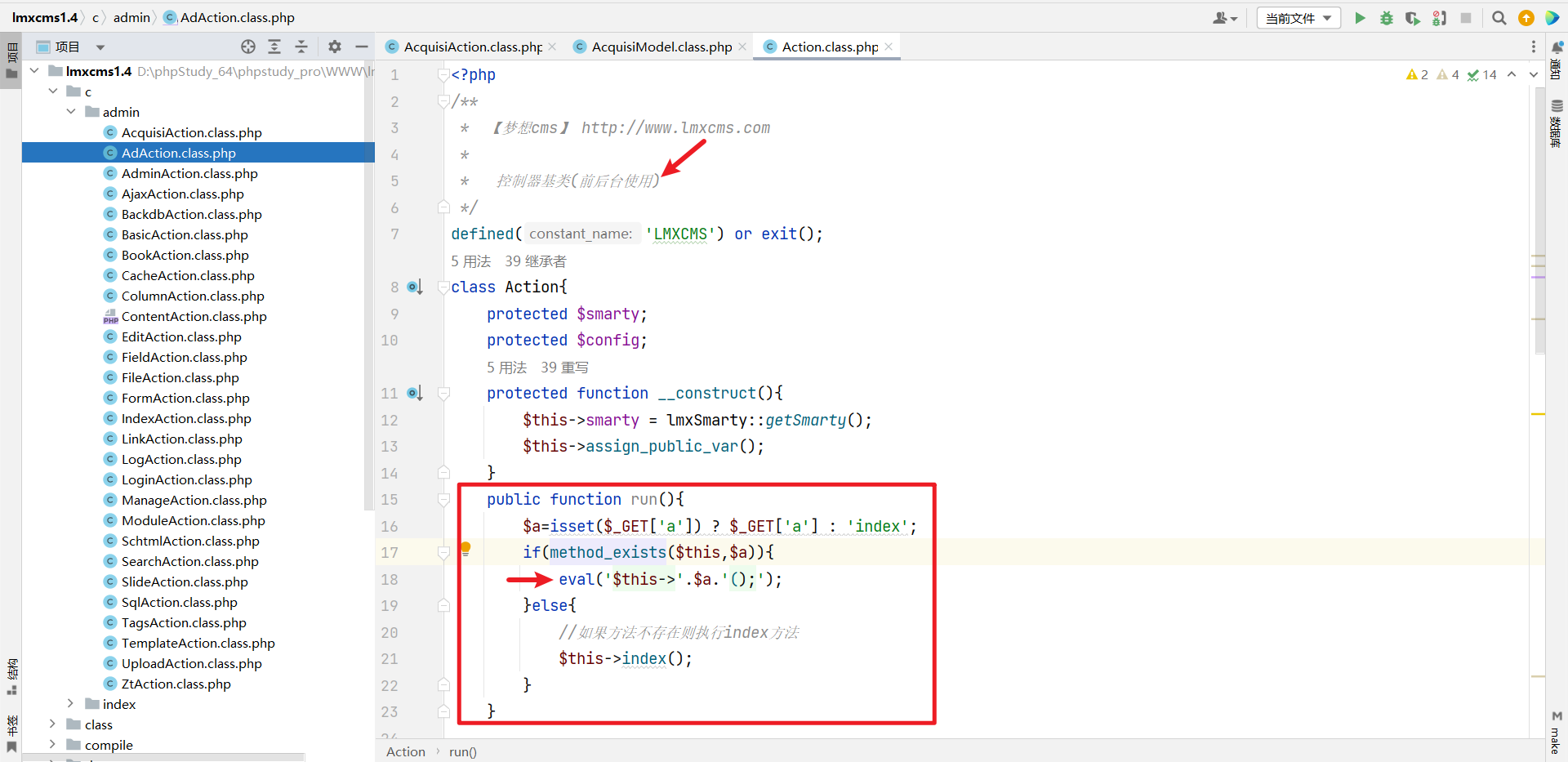1568x762 pixels.
Task: Open Search Everywhere with the magnifier icon
Action: [1499, 18]
